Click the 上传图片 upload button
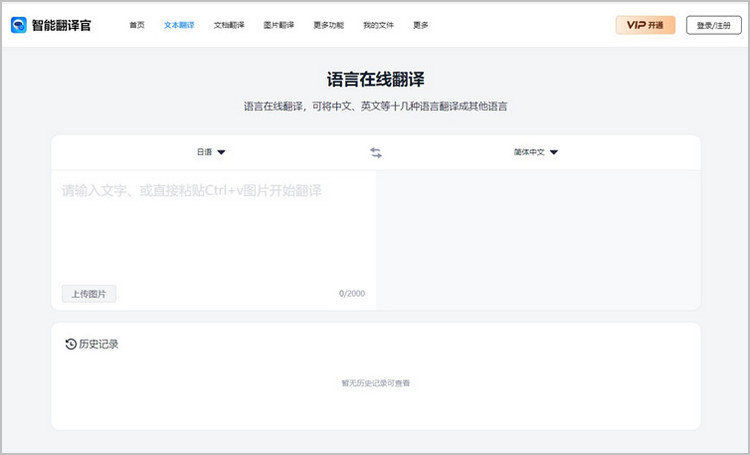The width and height of the screenshot is (750, 455). 89,294
